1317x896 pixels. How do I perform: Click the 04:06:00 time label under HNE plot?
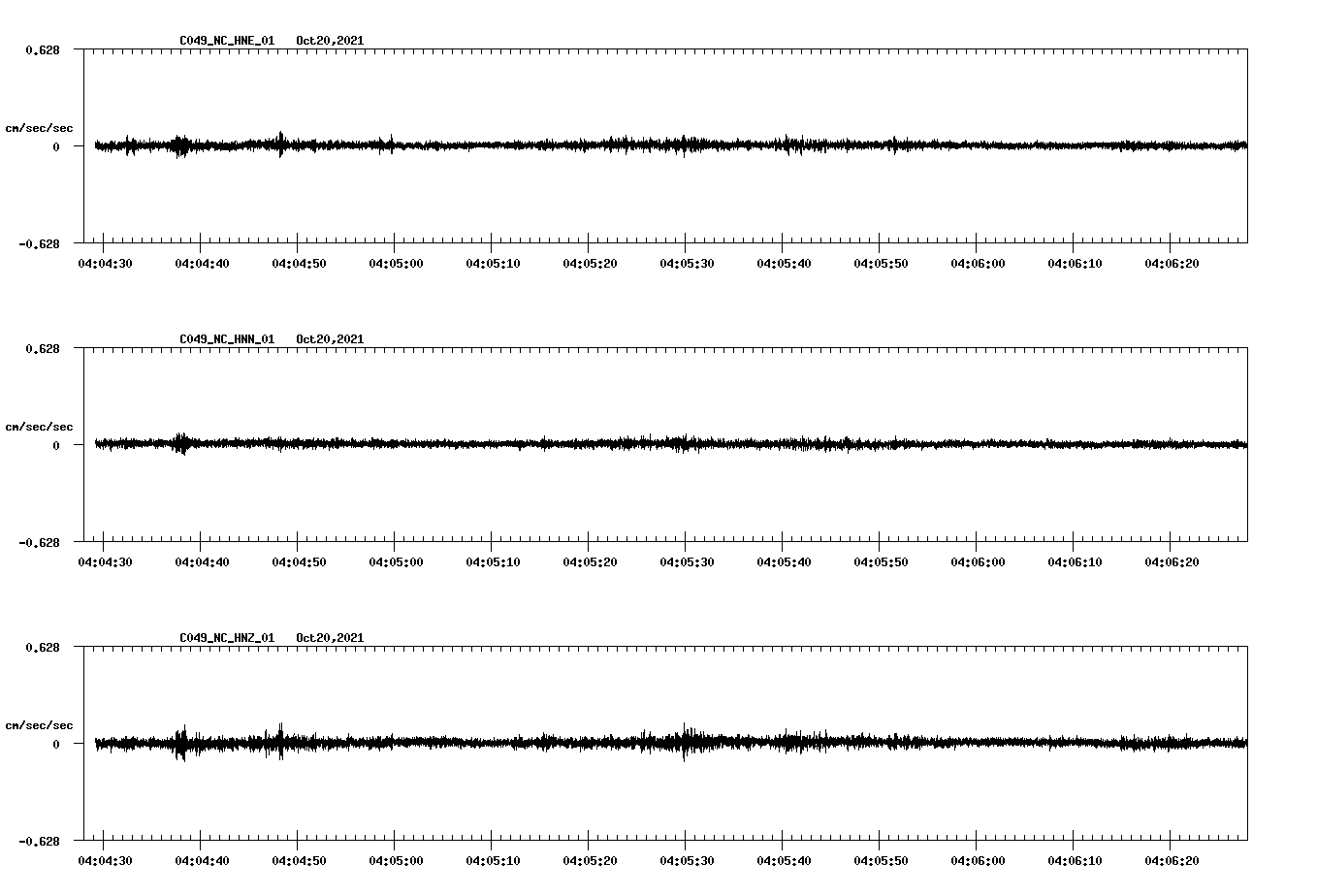[978, 264]
